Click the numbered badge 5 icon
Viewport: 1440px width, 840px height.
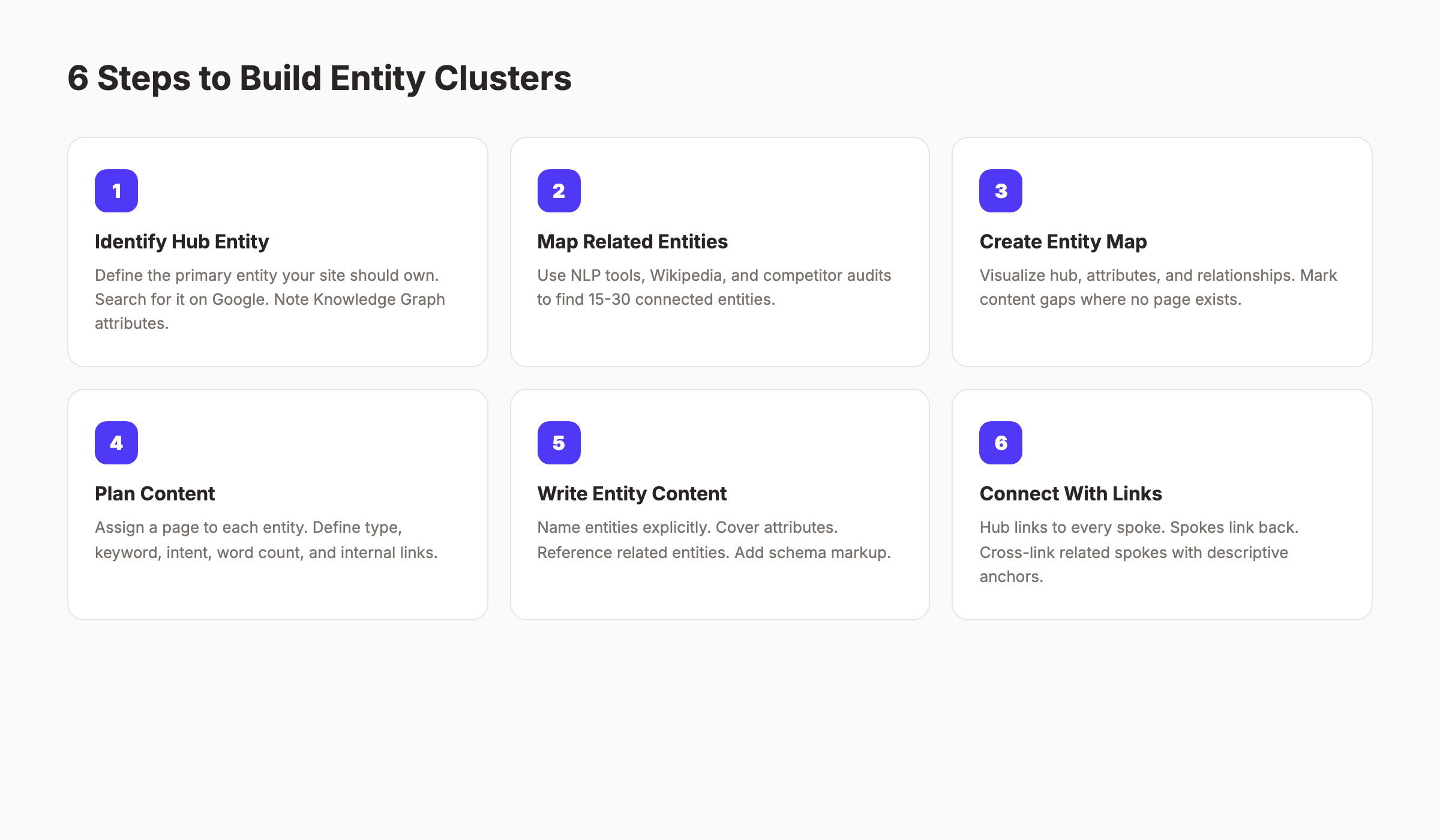[559, 443]
